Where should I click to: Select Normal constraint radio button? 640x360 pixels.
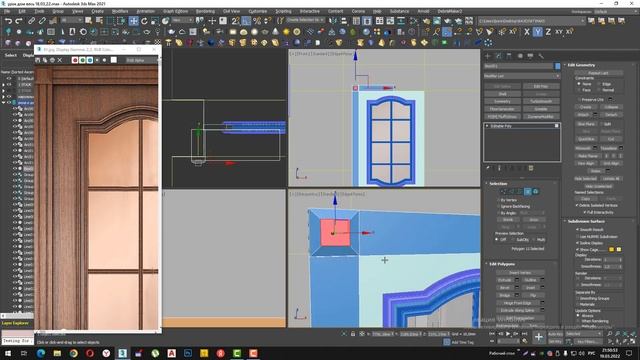pos(599,90)
